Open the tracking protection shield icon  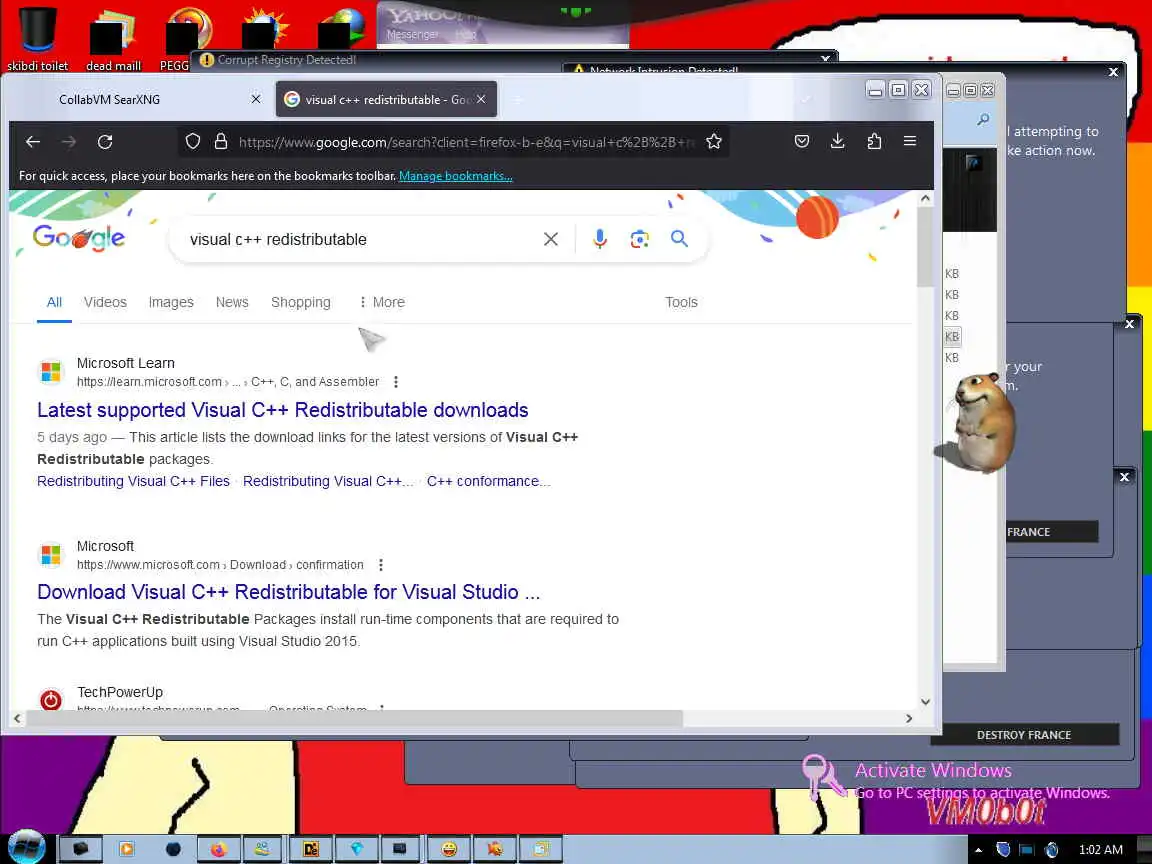pos(192,142)
